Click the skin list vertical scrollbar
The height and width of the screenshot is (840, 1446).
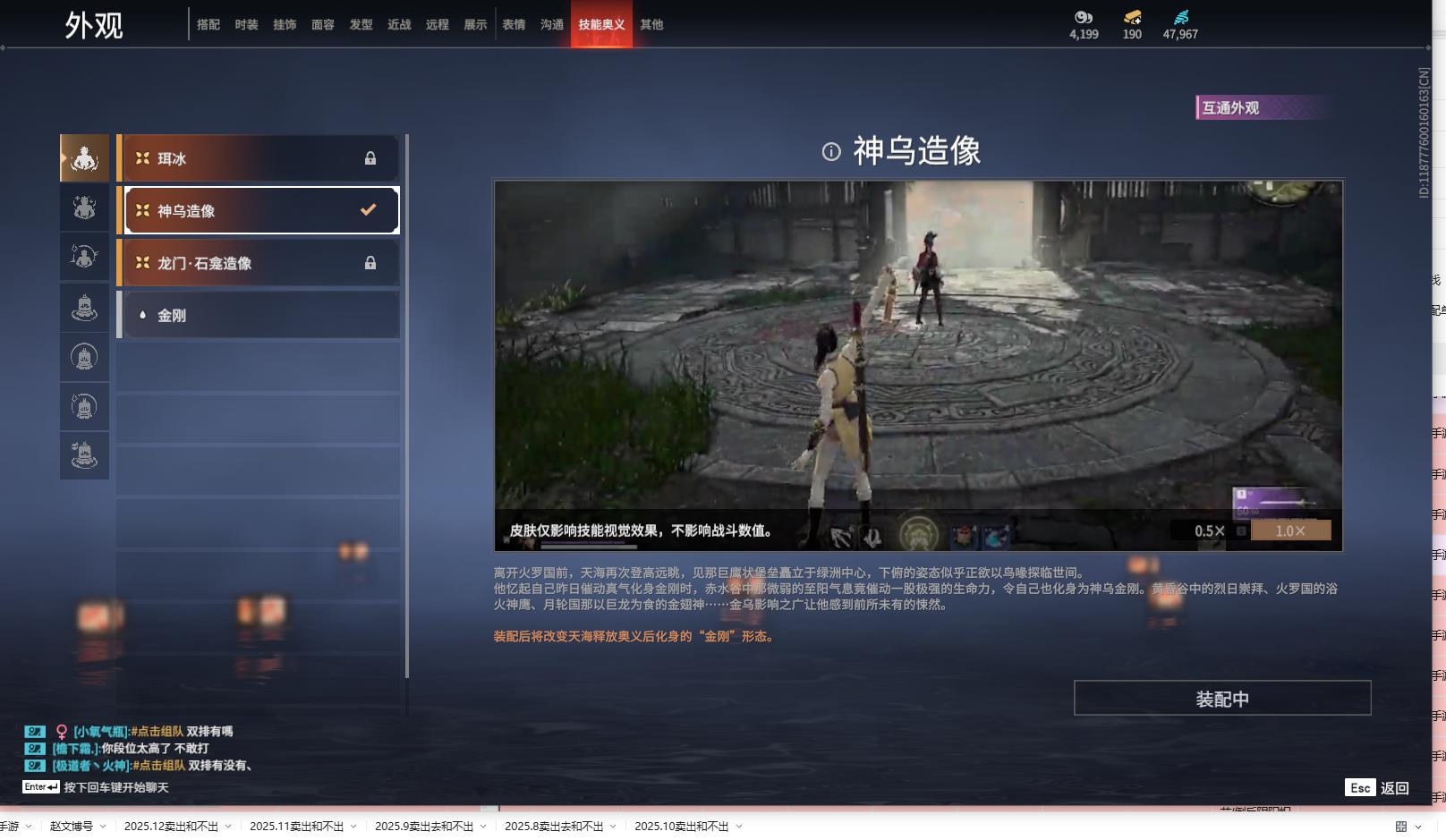pos(407,403)
